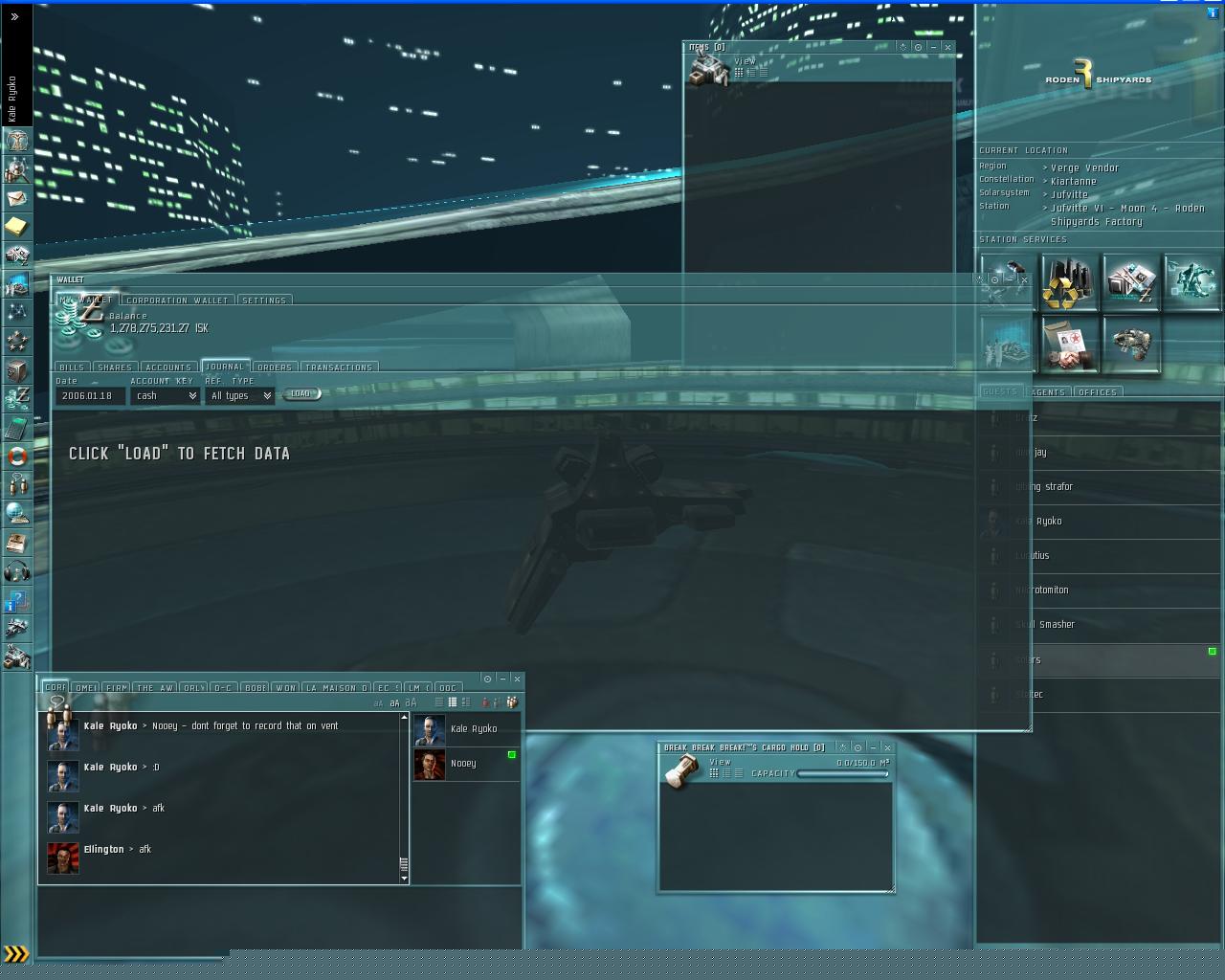Set chat font to smallest size
Viewport: 1225px width, 980px height.
point(378,703)
